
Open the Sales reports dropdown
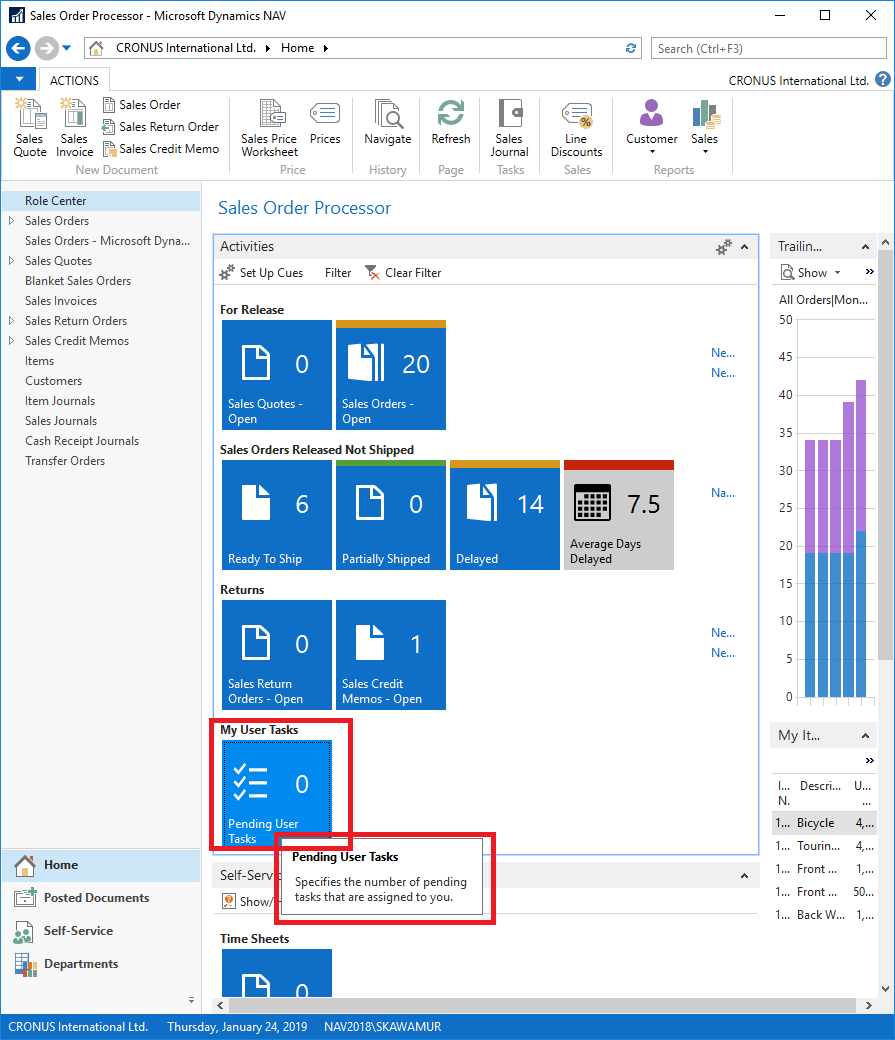pyautogui.click(x=705, y=127)
